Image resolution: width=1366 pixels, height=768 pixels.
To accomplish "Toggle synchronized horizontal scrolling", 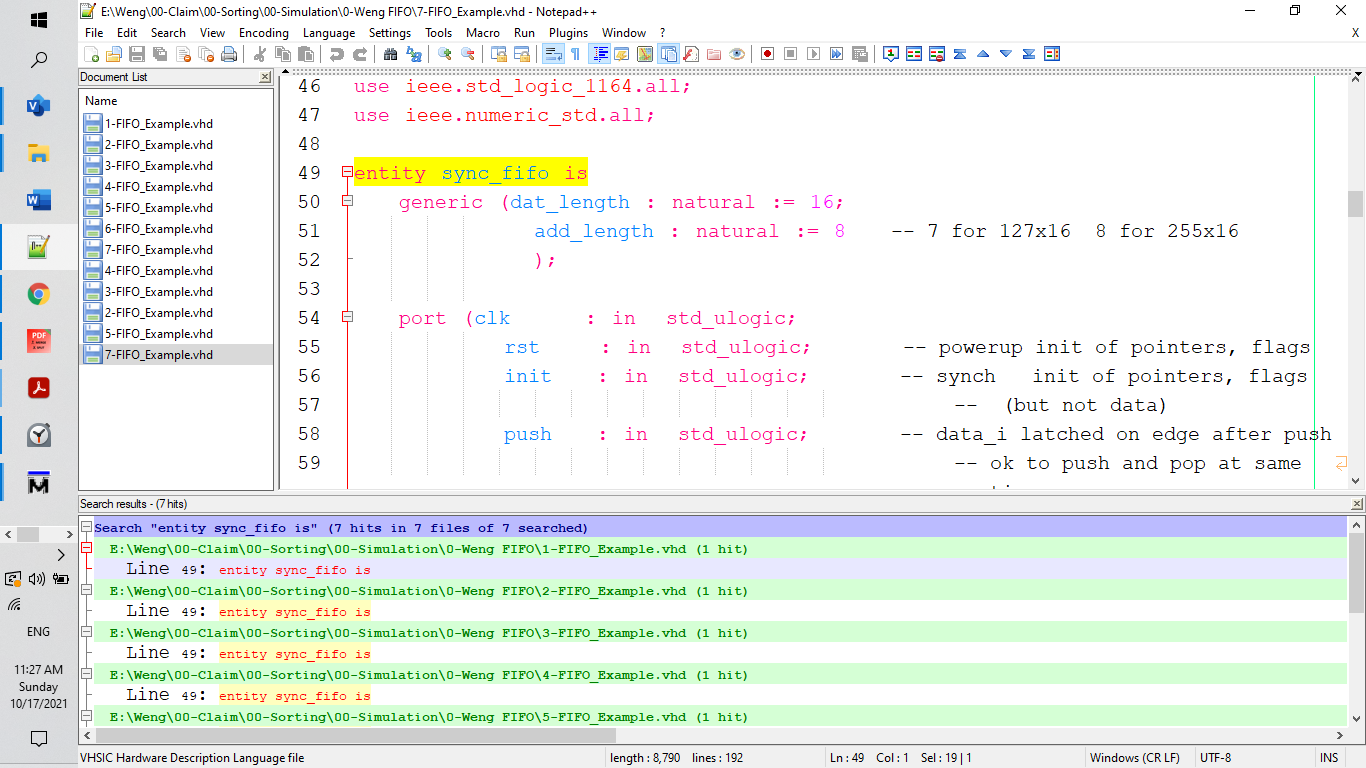I will click(x=521, y=54).
